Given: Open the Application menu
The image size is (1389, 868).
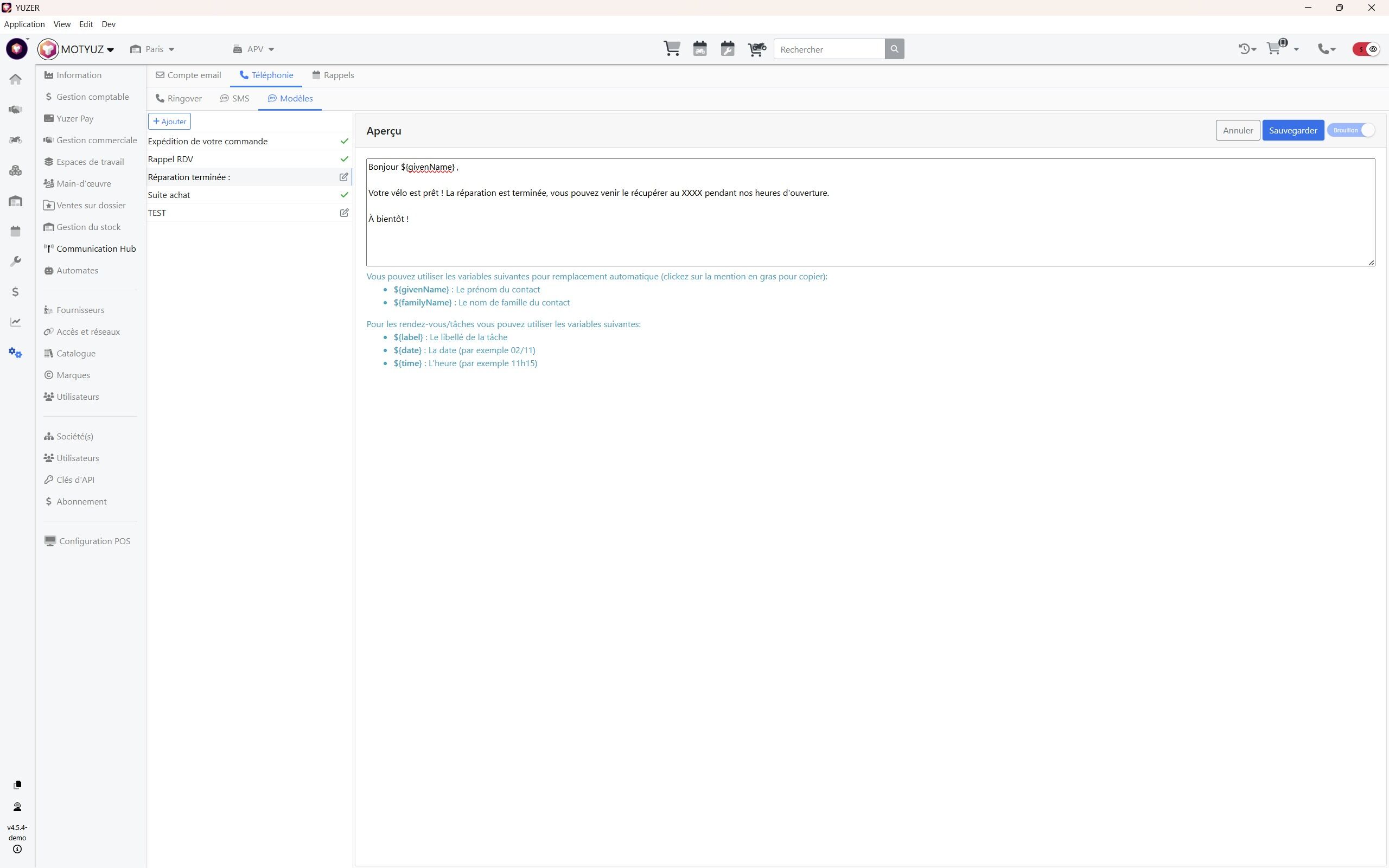Looking at the screenshot, I should 24,24.
